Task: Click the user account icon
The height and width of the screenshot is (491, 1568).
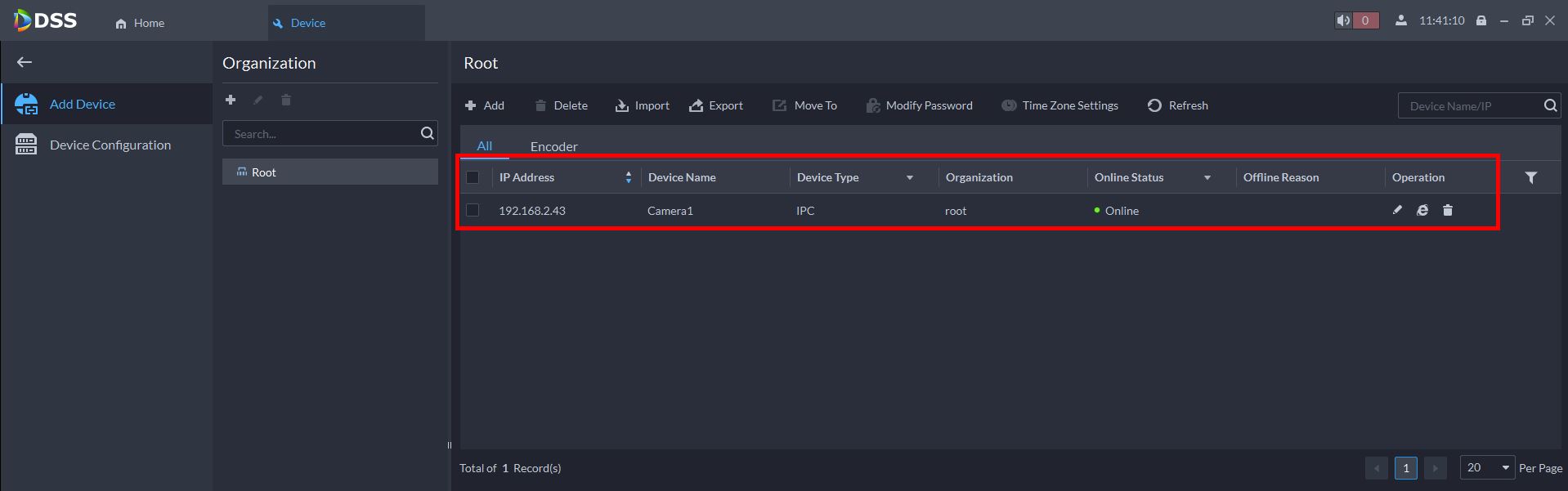Action: [x=1400, y=20]
